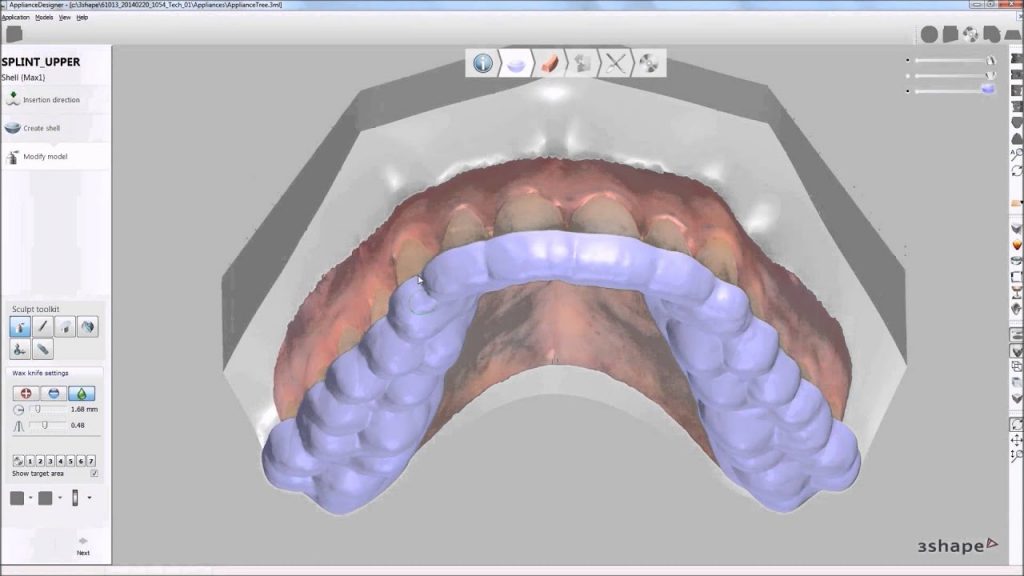Expand the first gray square dropdown arrow

(x=31, y=498)
